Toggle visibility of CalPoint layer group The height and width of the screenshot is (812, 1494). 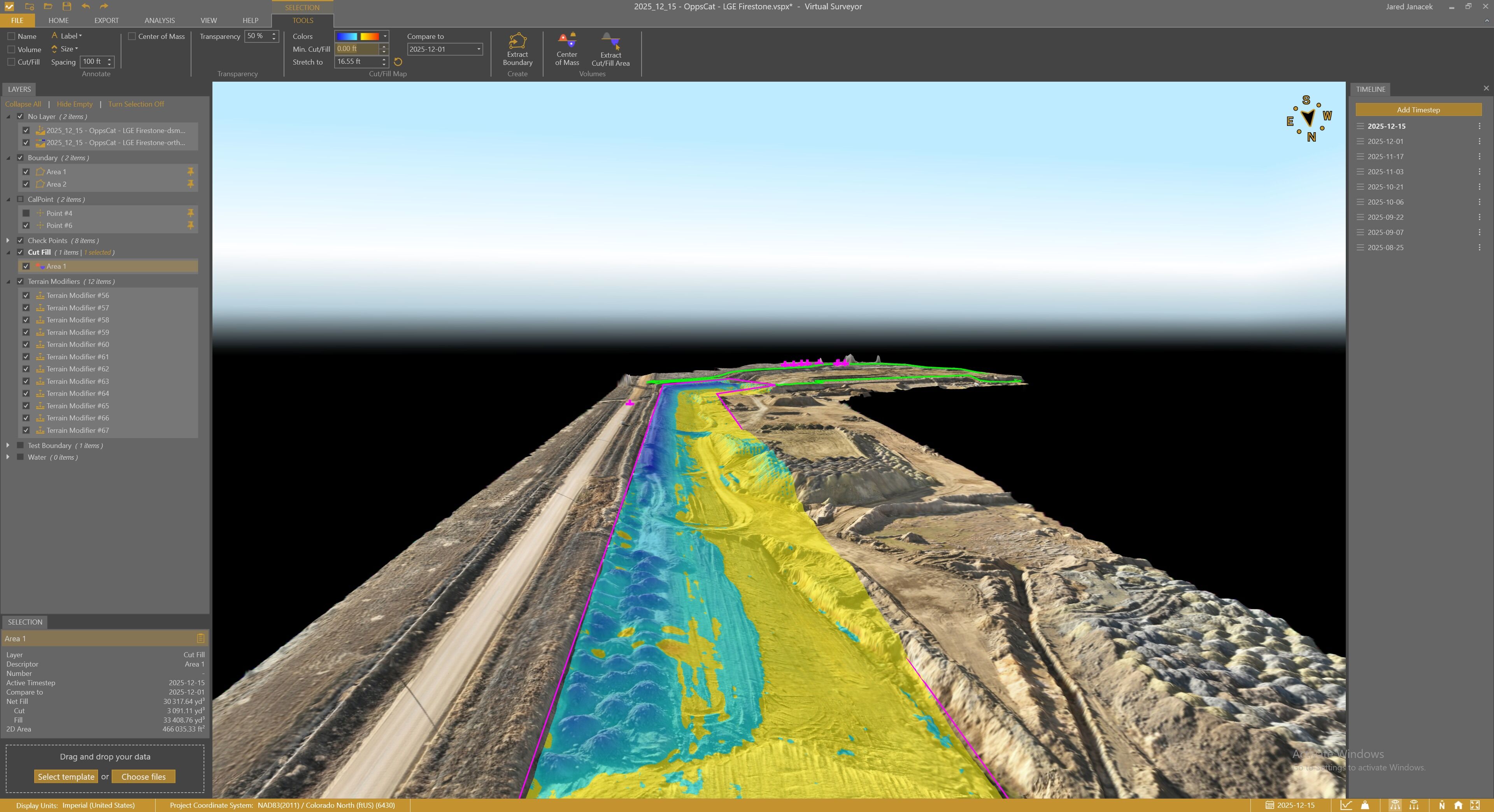20,199
